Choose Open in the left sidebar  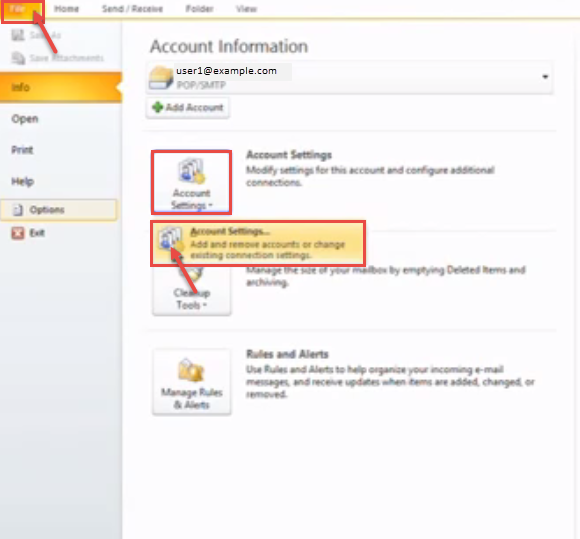pyautogui.click(x=25, y=119)
